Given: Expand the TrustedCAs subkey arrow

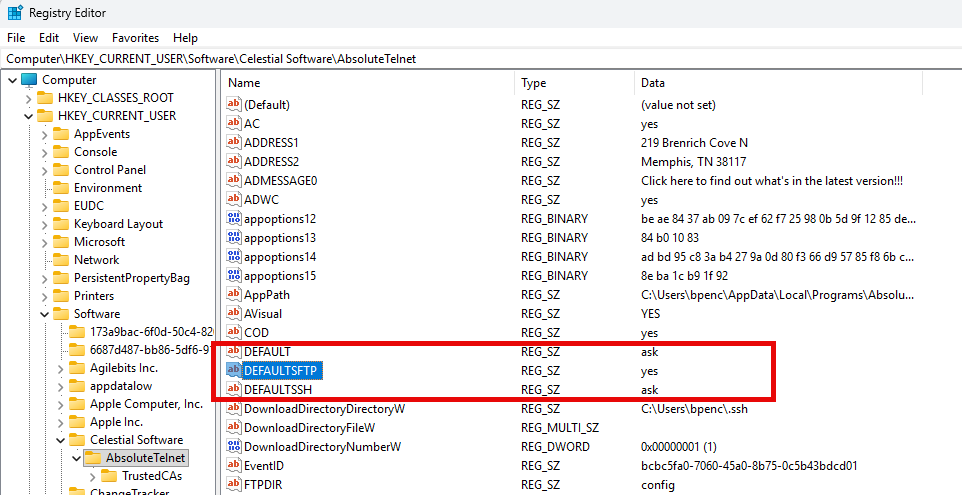Looking at the screenshot, I should click(x=92, y=476).
